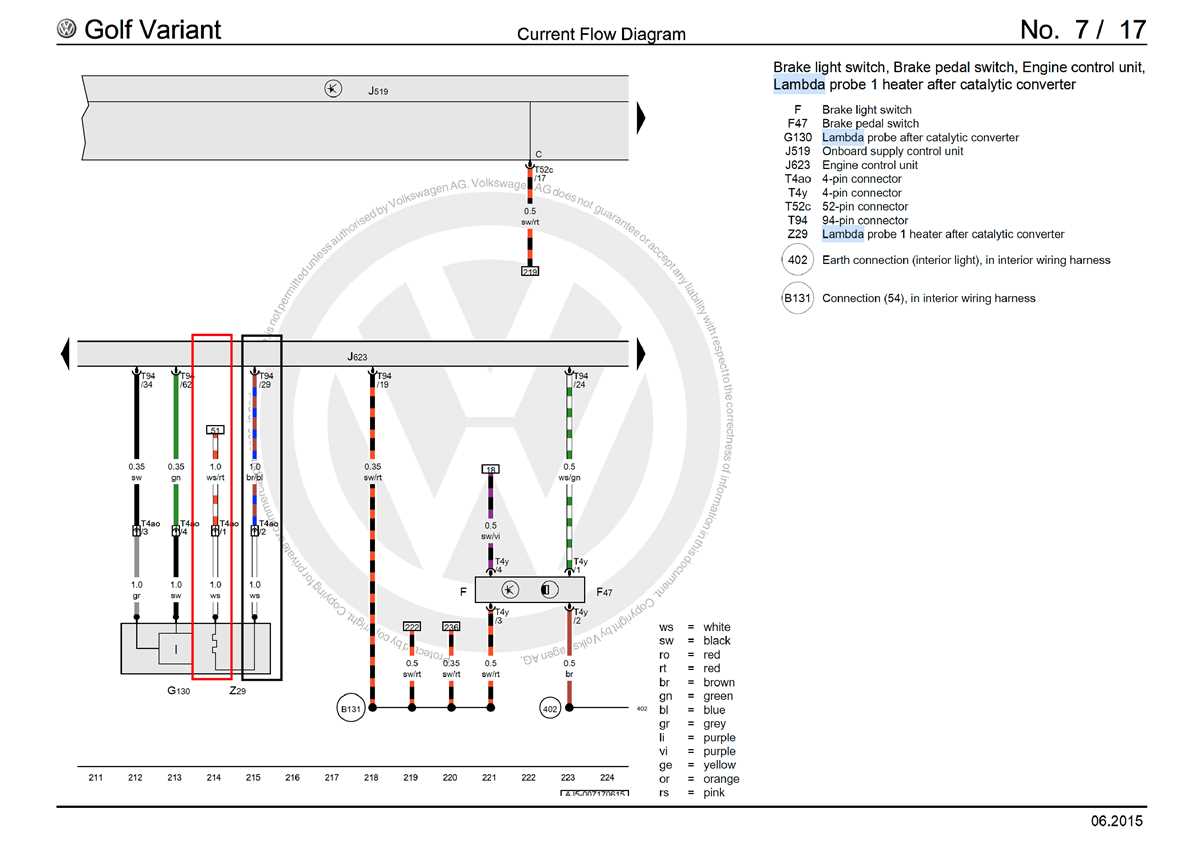
Task: Click the reference box numbered 236
Action: 451,626
